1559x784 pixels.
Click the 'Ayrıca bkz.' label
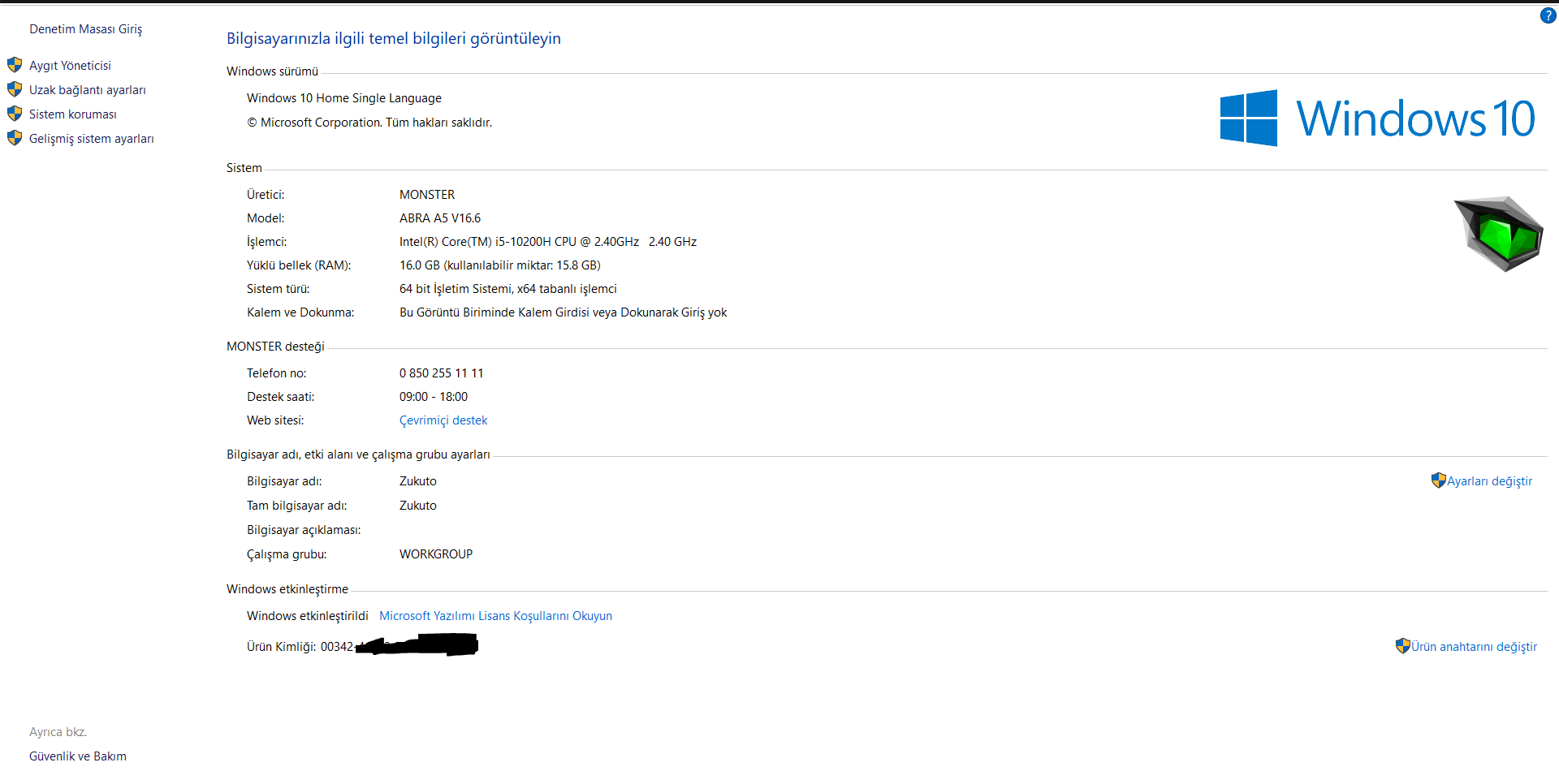pyautogui.click(x=58, y=732)
